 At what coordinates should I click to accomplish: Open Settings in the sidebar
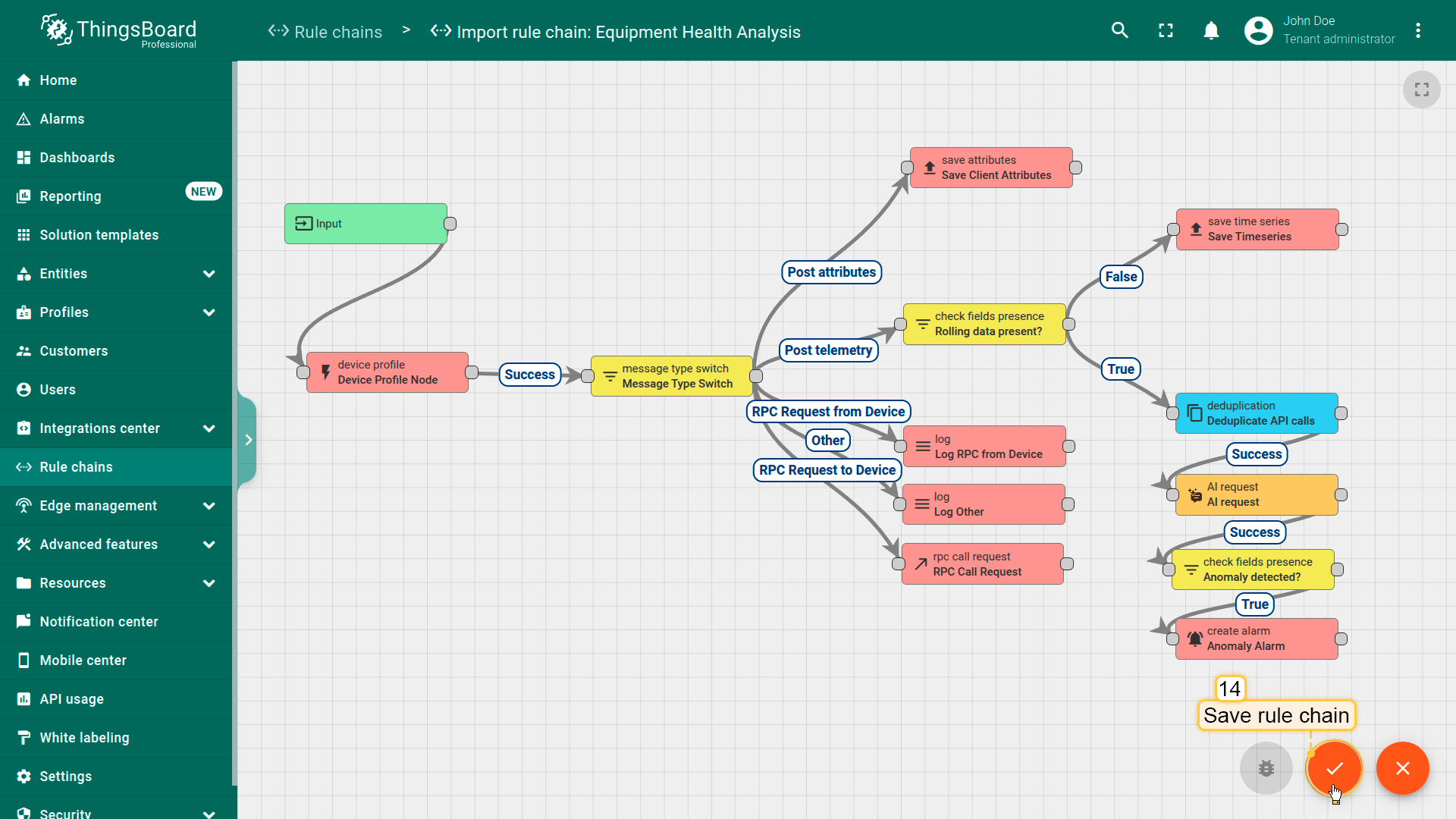pyautogui.click(x=116, y=777)
